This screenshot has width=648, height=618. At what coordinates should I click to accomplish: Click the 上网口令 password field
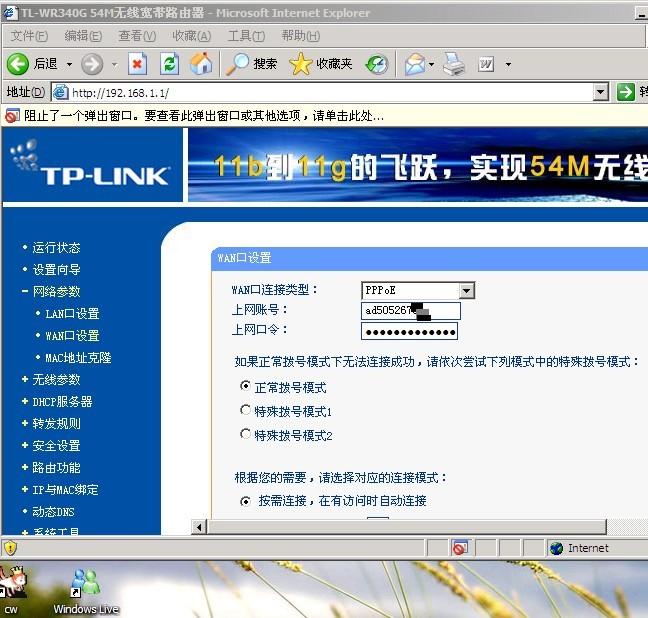coord(409,331)
